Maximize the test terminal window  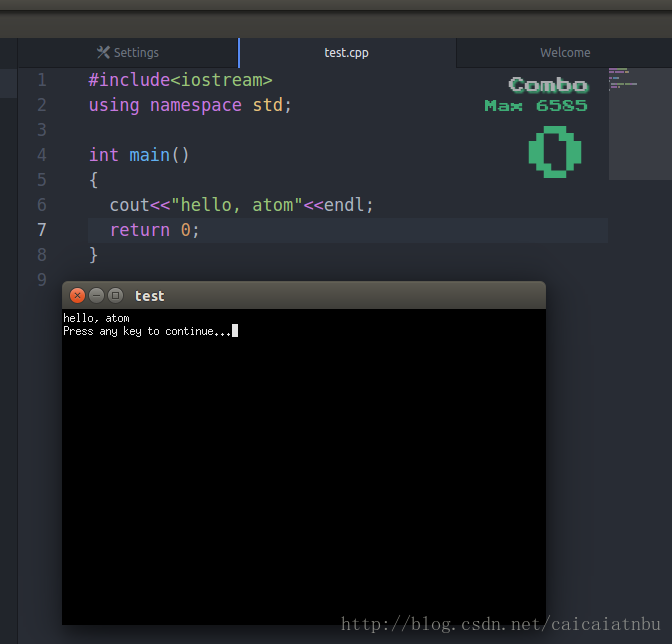115,295
